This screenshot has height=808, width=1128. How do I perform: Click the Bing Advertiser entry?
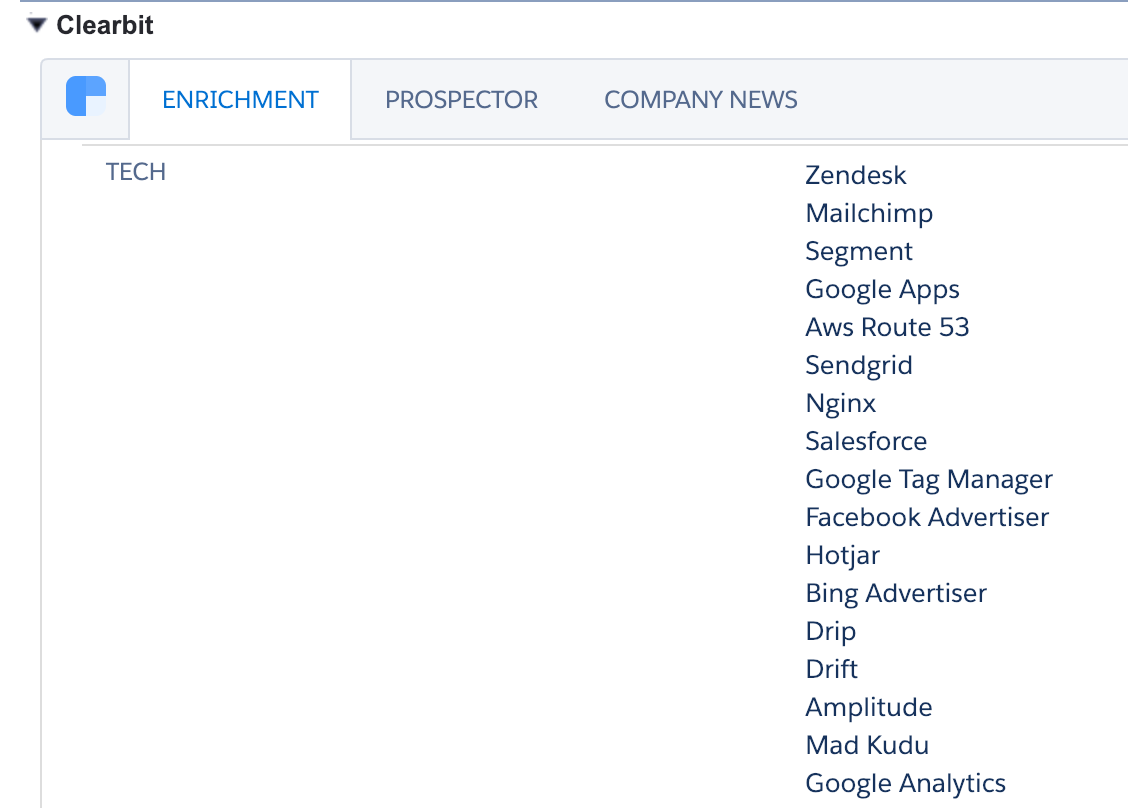(896, 594)
